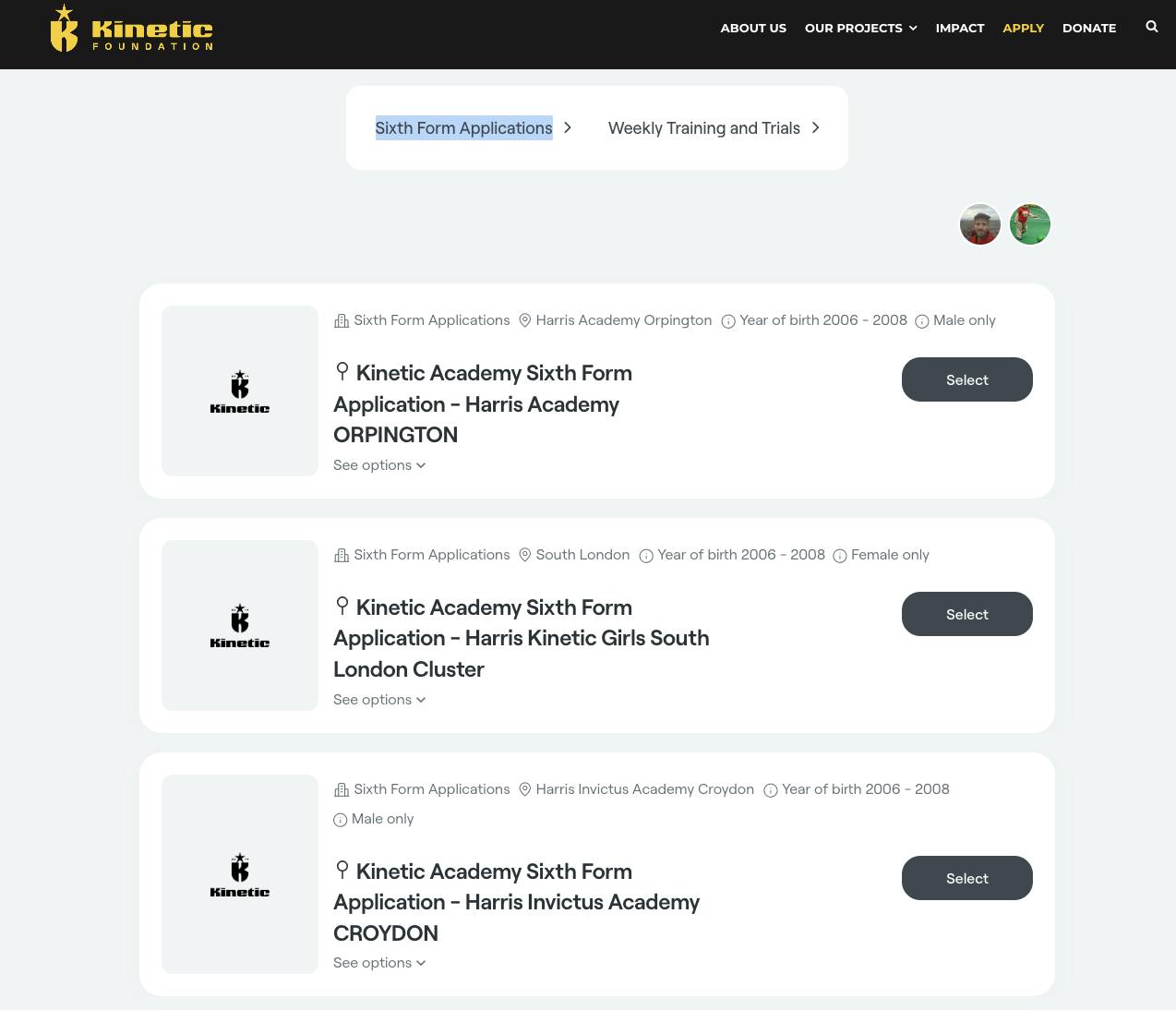Image resolution: width=1176 pixels, height=1010 pixels.
Task: Select the Harris Invictus Academy Croydon application
Action: point(967,878)
